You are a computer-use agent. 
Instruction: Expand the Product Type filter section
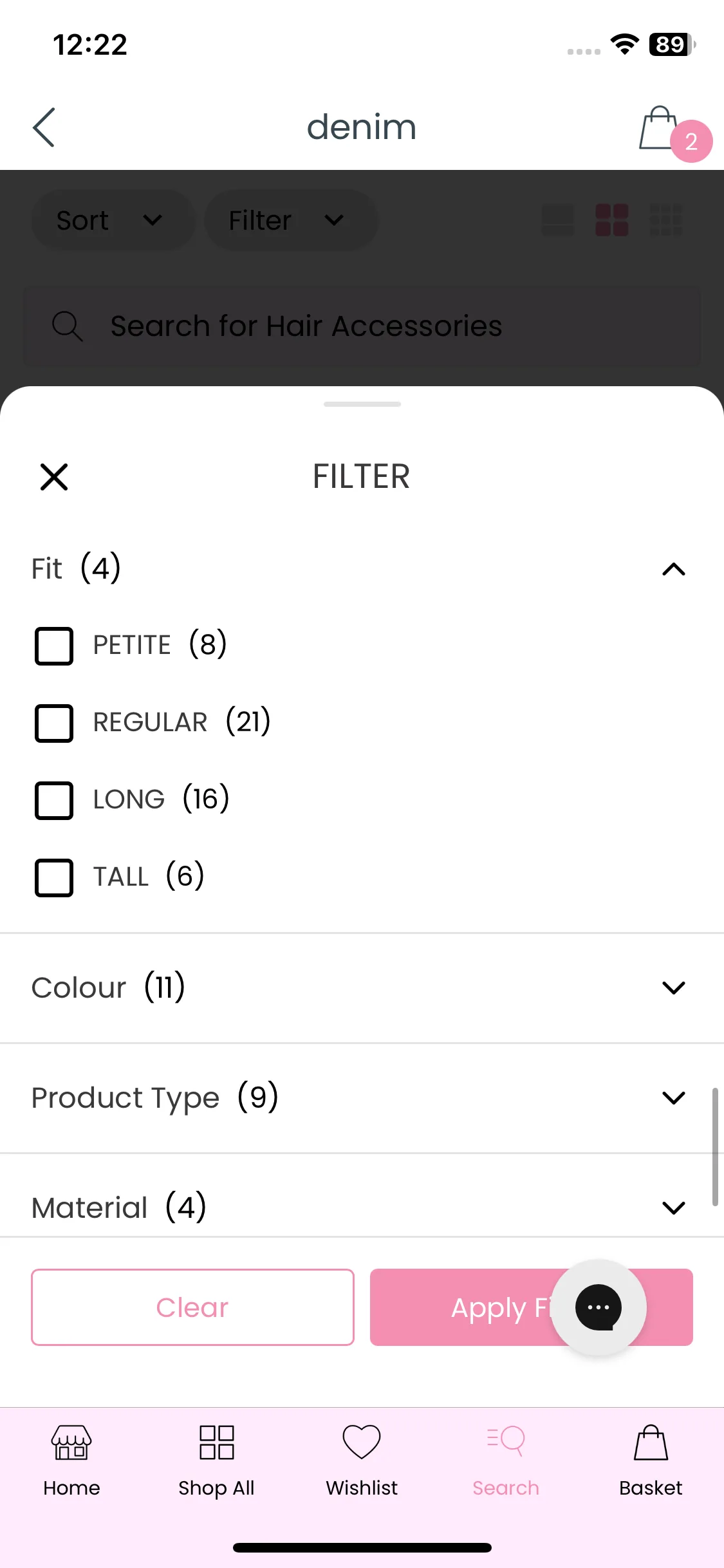[362, 1097]
